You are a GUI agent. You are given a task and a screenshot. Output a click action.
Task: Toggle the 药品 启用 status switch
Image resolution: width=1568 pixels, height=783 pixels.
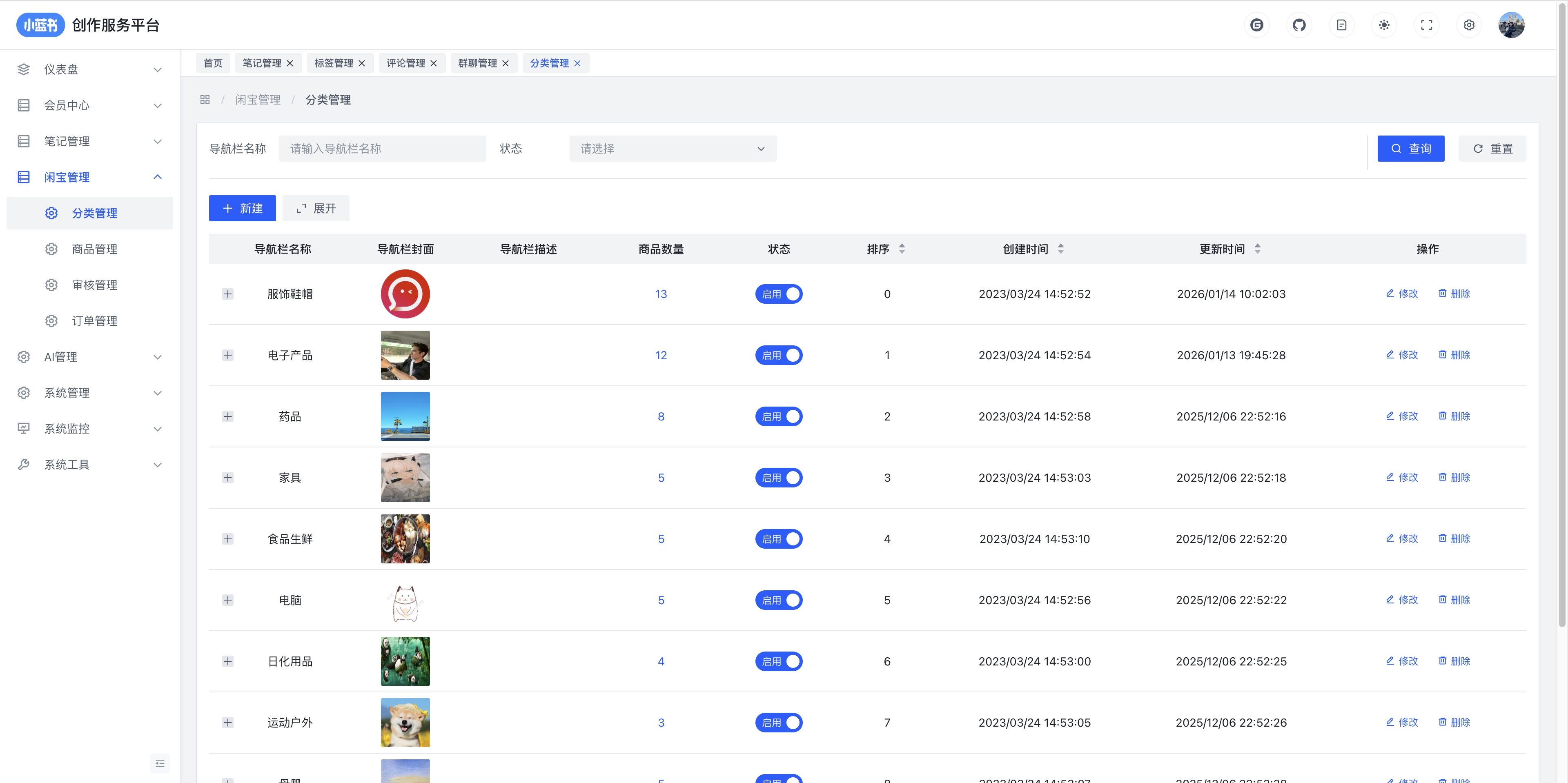(x=779, y=417)
